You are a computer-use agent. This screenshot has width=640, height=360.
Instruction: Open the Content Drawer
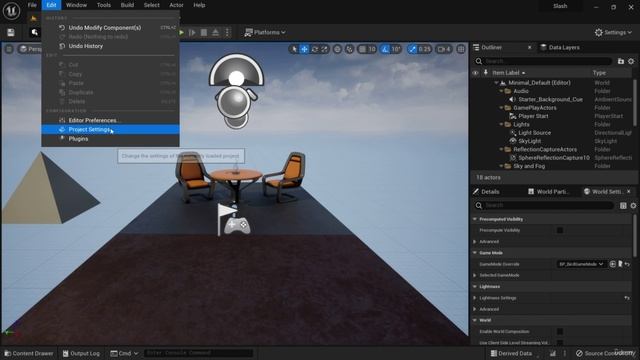[29, 353]
